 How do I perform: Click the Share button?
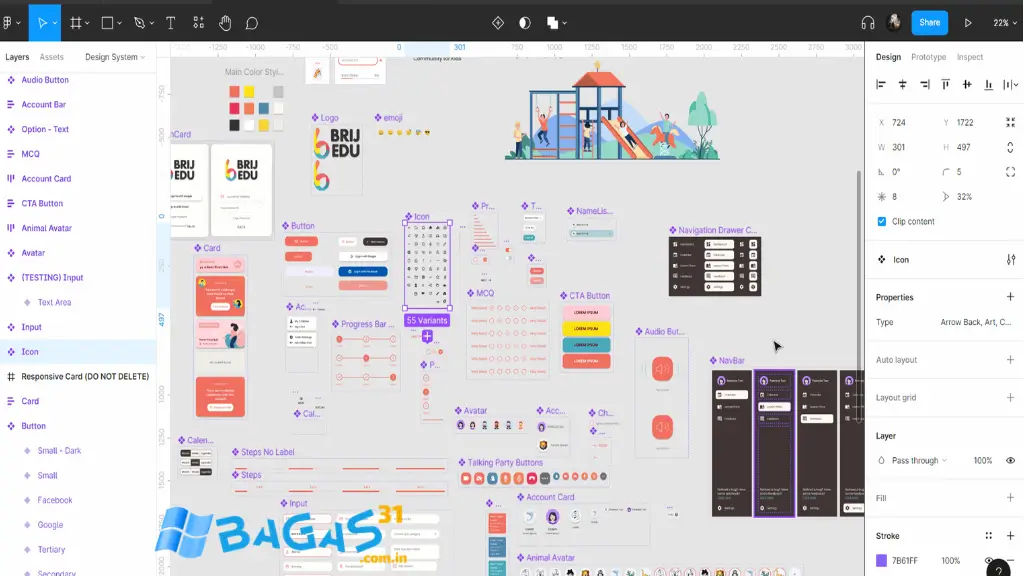click(929, 21)
